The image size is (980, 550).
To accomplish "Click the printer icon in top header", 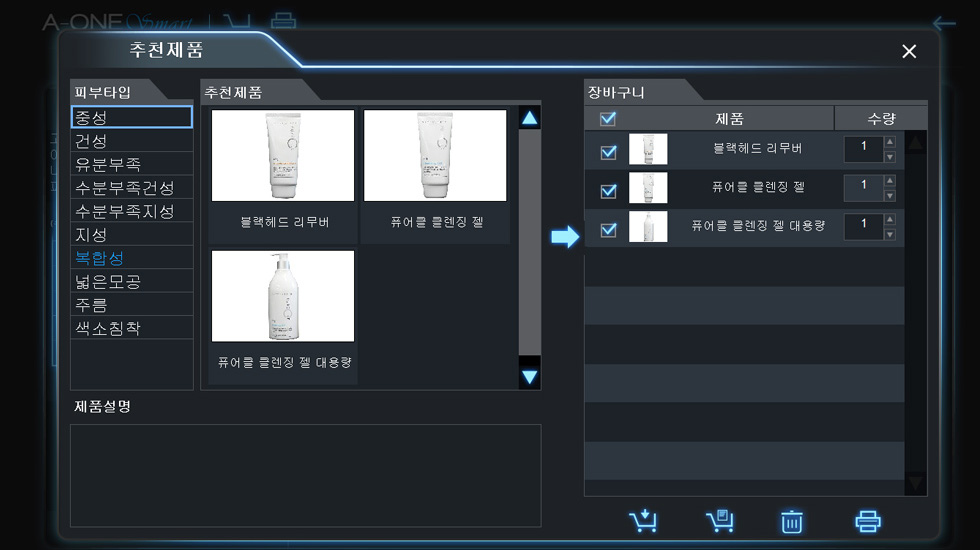I will coord(283,21).
